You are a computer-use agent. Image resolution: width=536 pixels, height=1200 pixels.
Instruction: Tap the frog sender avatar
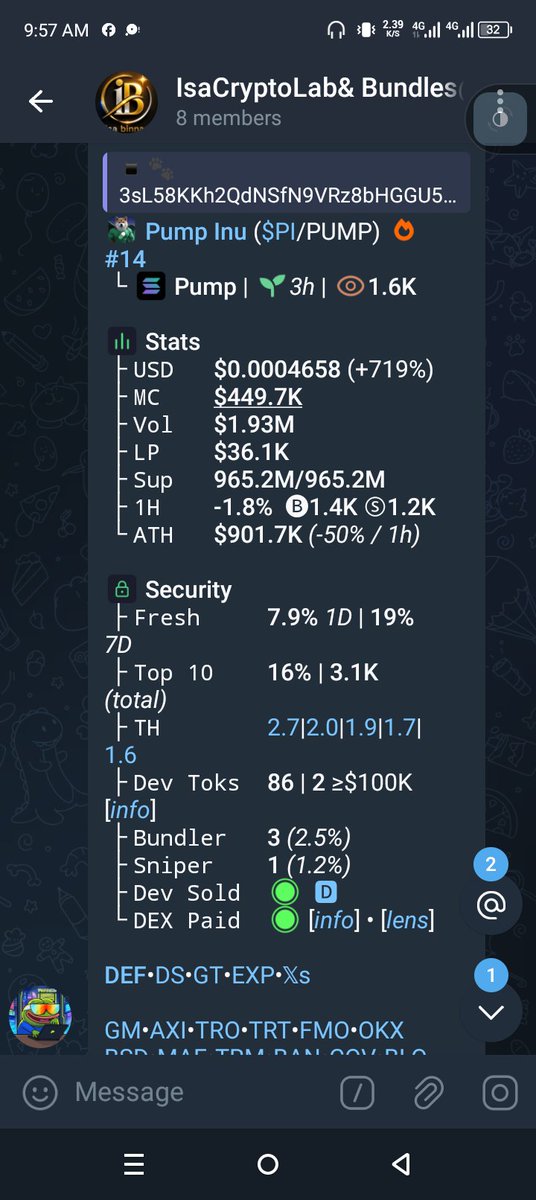pos(40,1016)
